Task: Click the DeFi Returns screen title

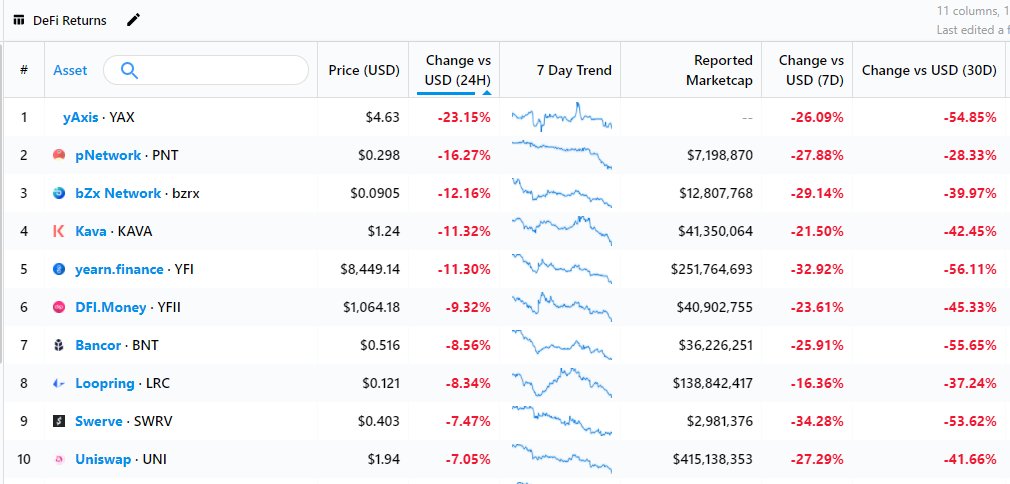Action: (x=70, y=20)
